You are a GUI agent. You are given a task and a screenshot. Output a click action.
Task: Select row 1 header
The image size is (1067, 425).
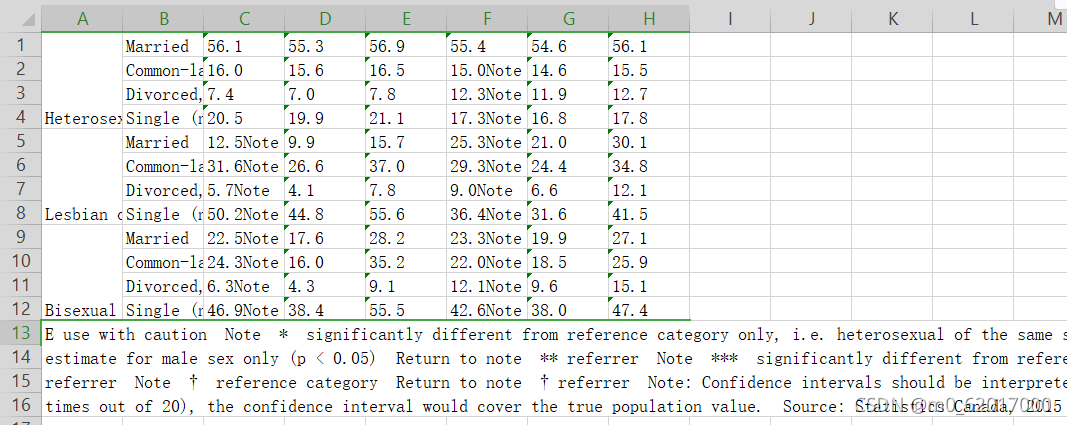[x=20, y=46]
